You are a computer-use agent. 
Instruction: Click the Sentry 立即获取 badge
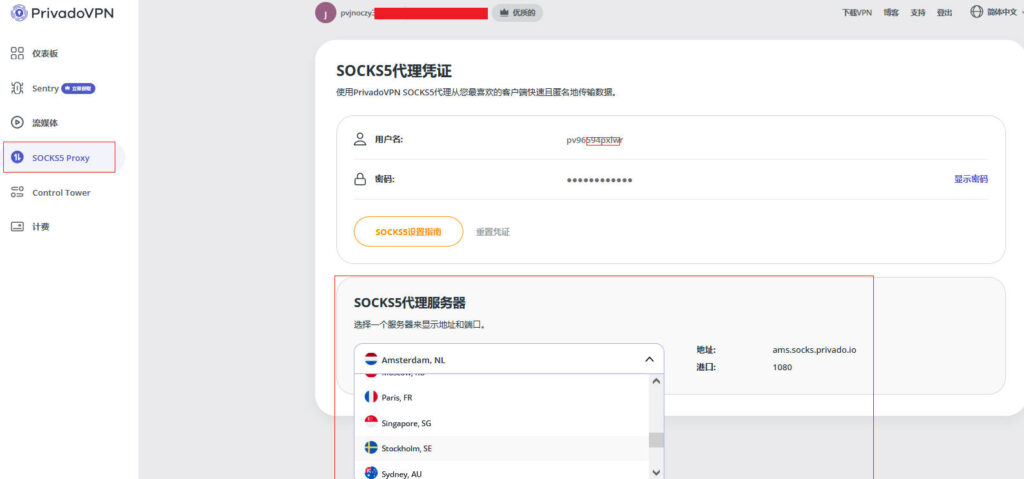(78, 88)
